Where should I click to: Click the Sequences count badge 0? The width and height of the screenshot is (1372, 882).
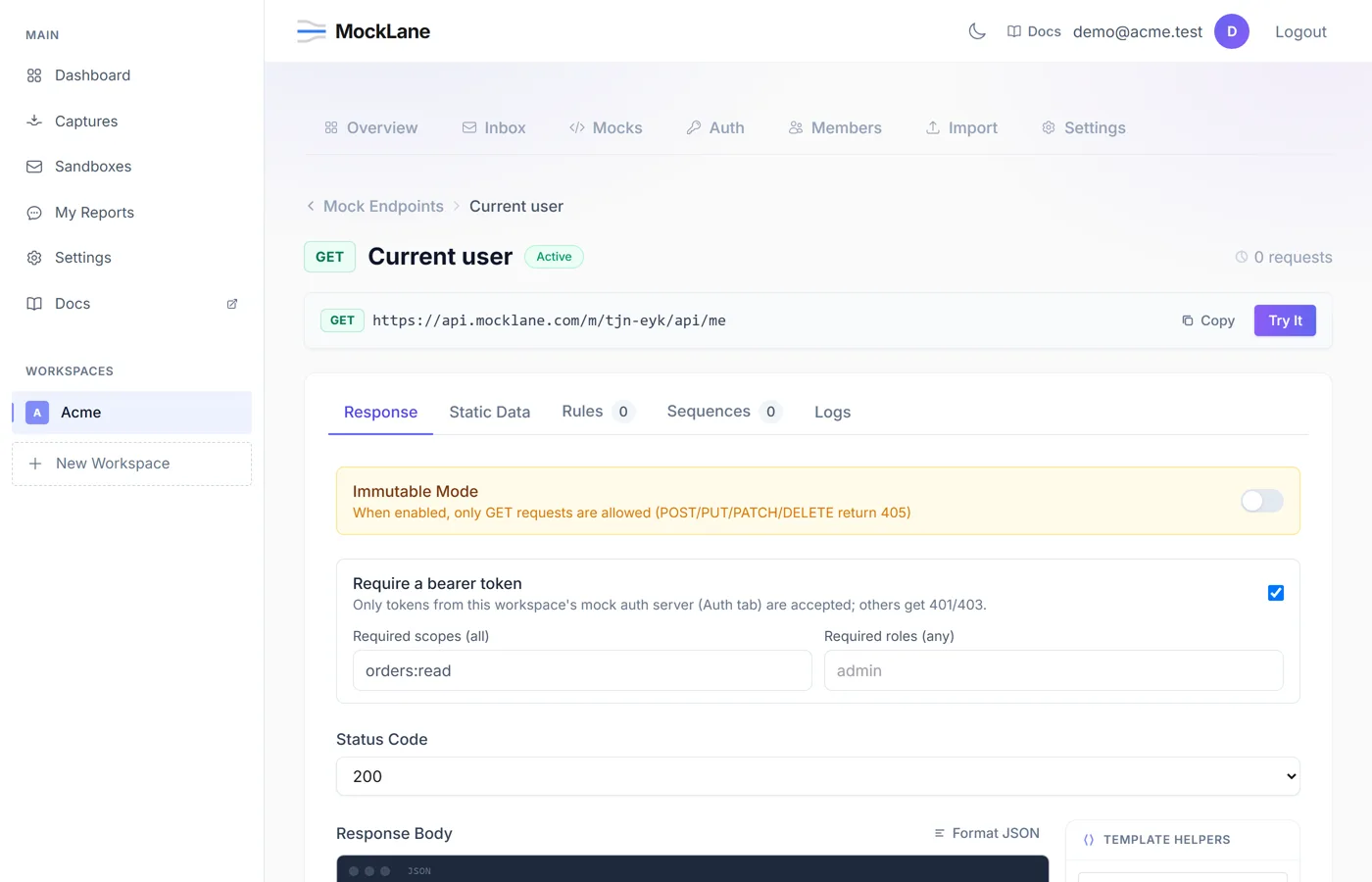pos(770,412)
